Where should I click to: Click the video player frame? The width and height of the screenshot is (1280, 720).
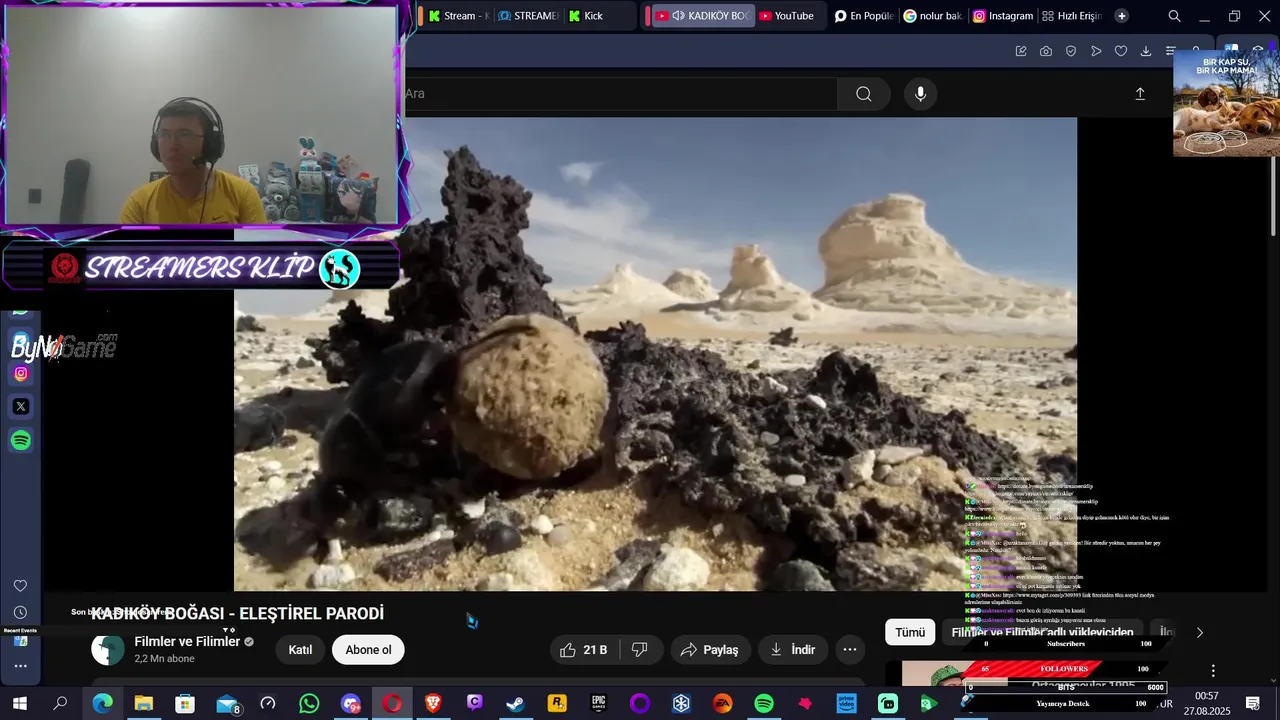point(655,354)
